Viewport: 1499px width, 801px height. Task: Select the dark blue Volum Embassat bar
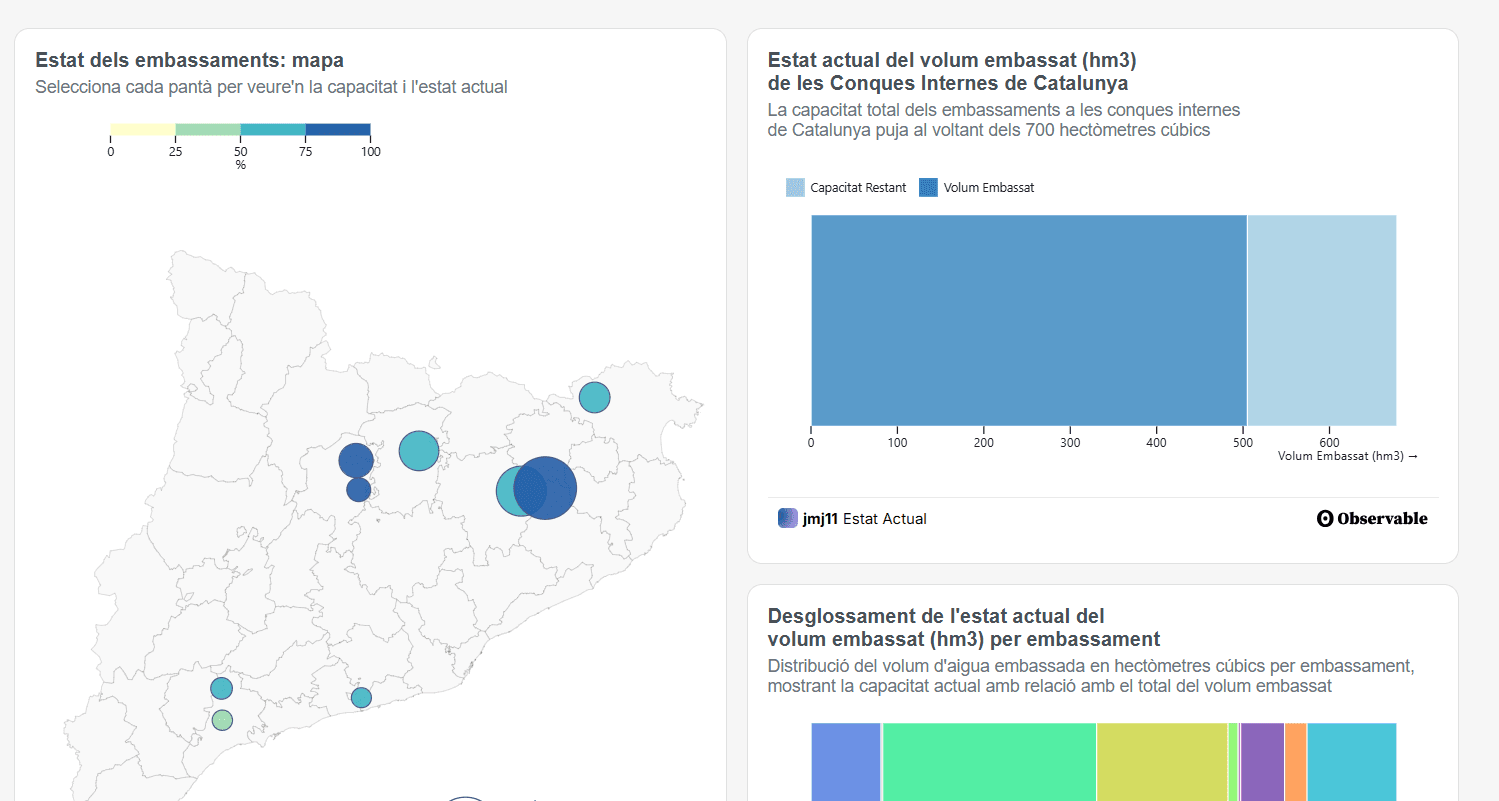point(1029,320)
